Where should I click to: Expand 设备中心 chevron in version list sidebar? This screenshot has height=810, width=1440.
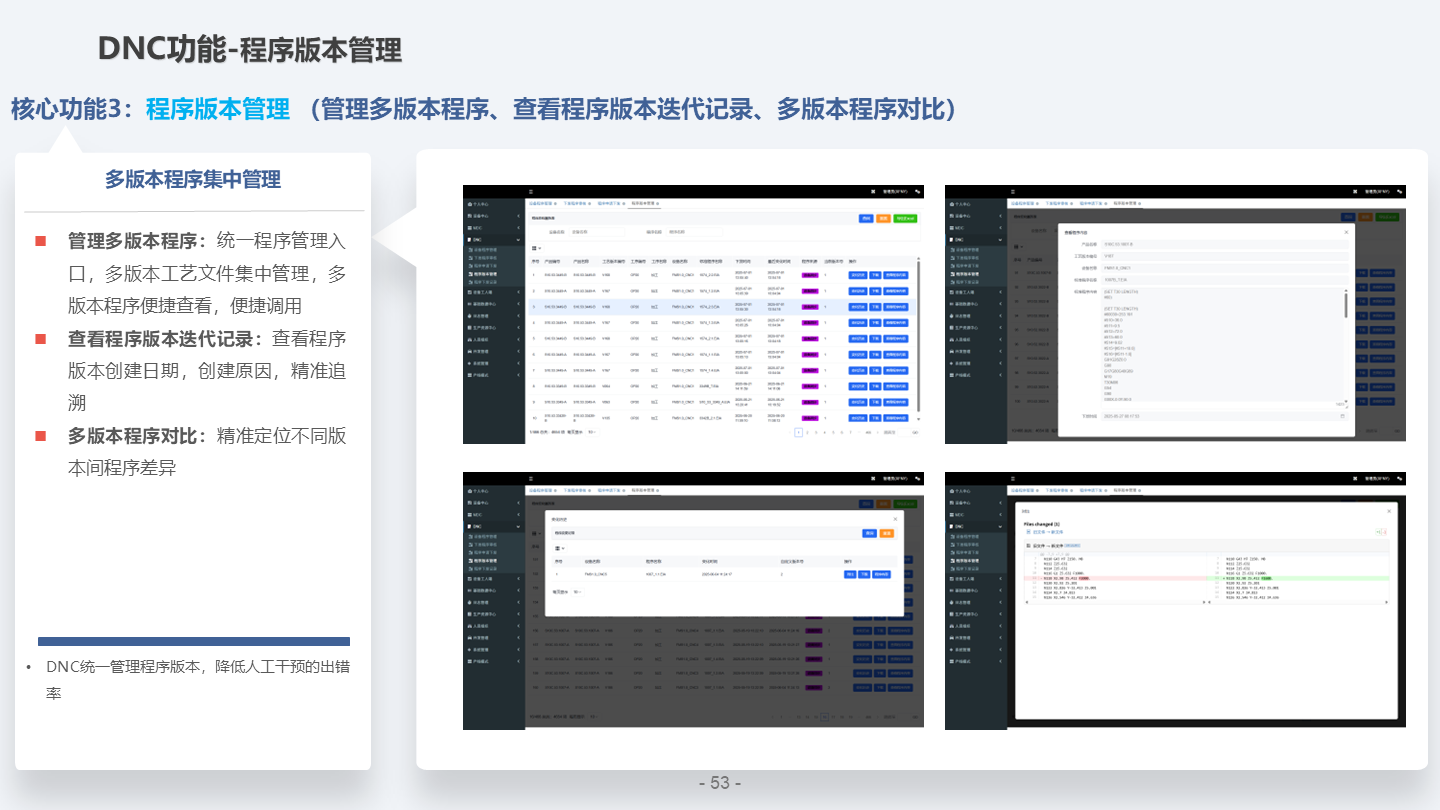point(518,216)
